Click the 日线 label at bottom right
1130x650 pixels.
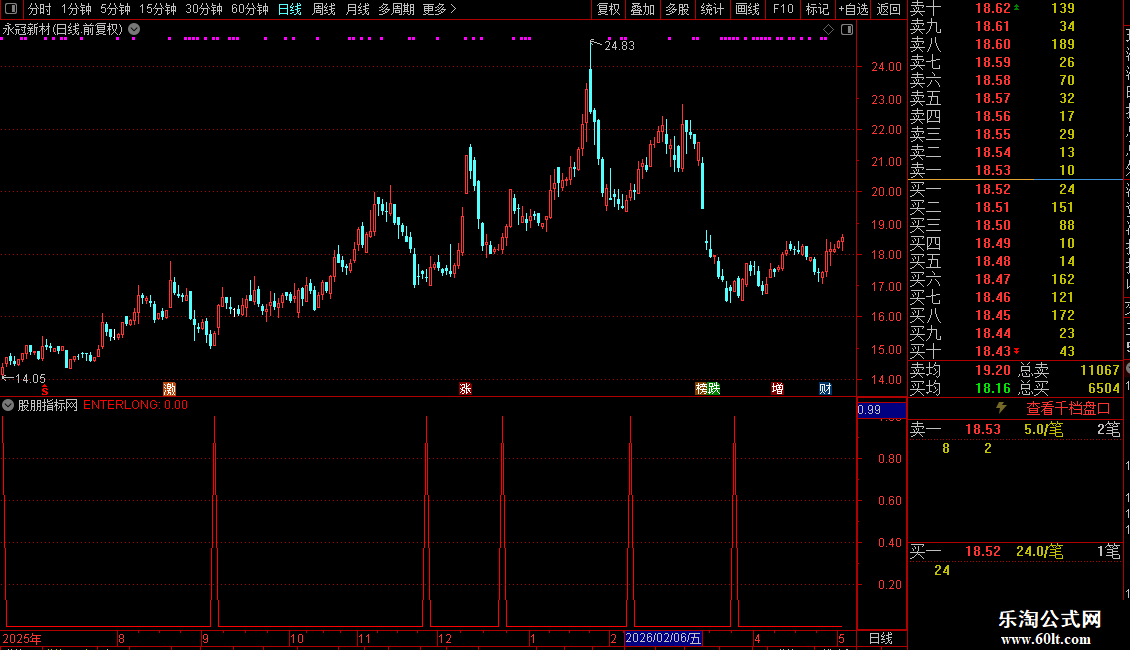point(881,638)
